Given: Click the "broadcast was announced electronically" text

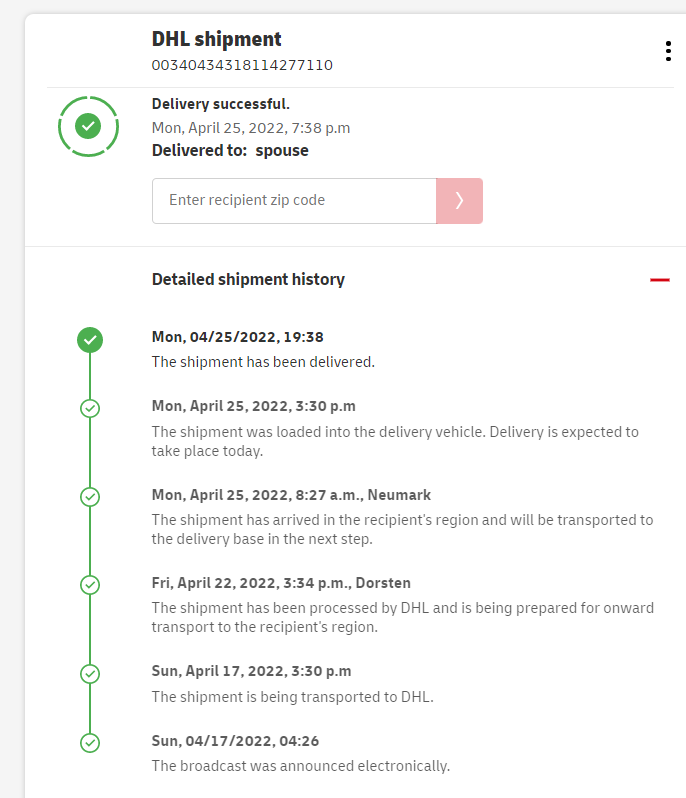Looking at the screenshot, I should [301, 766].
